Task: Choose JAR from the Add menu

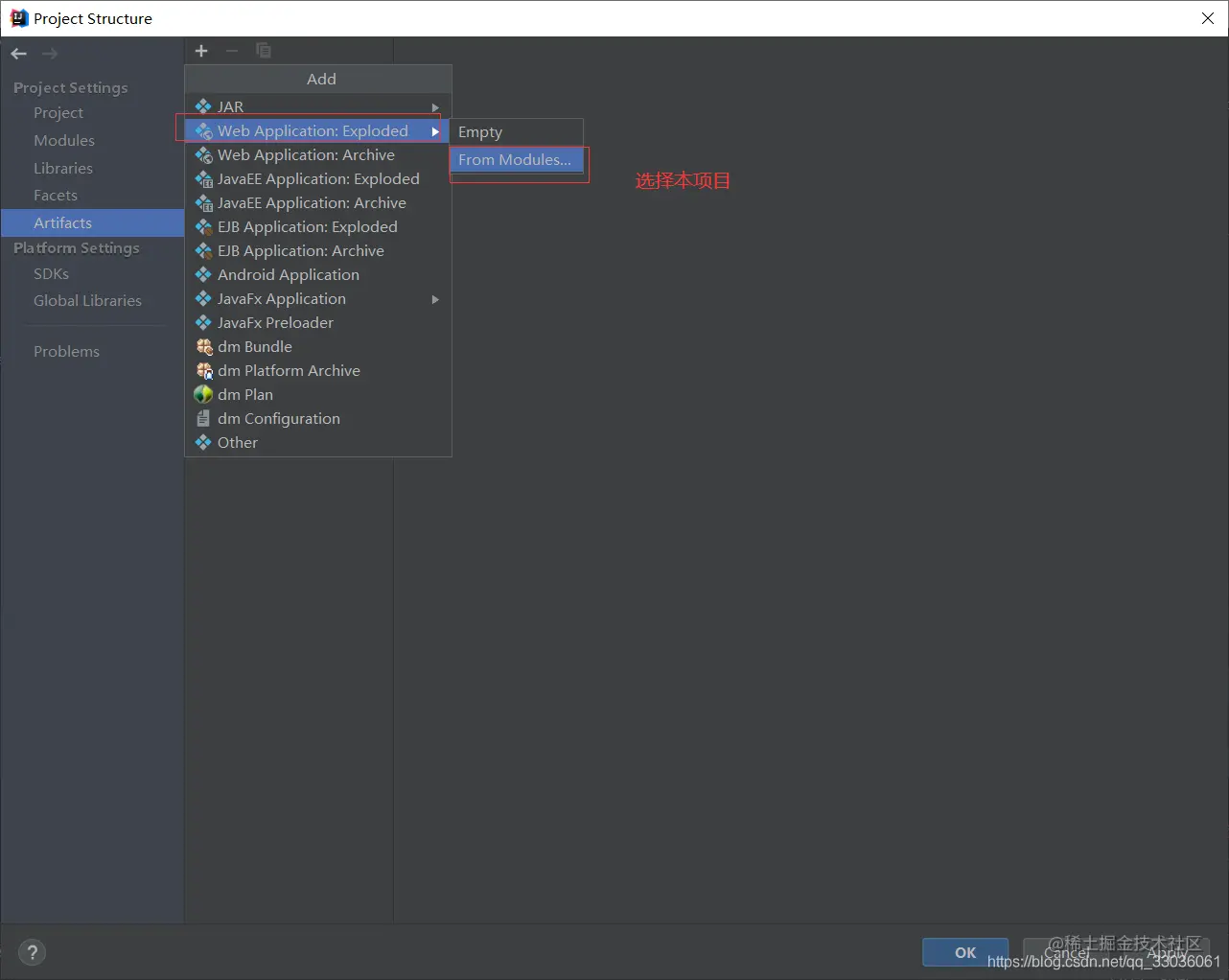Action: click(x=317, y=106)
